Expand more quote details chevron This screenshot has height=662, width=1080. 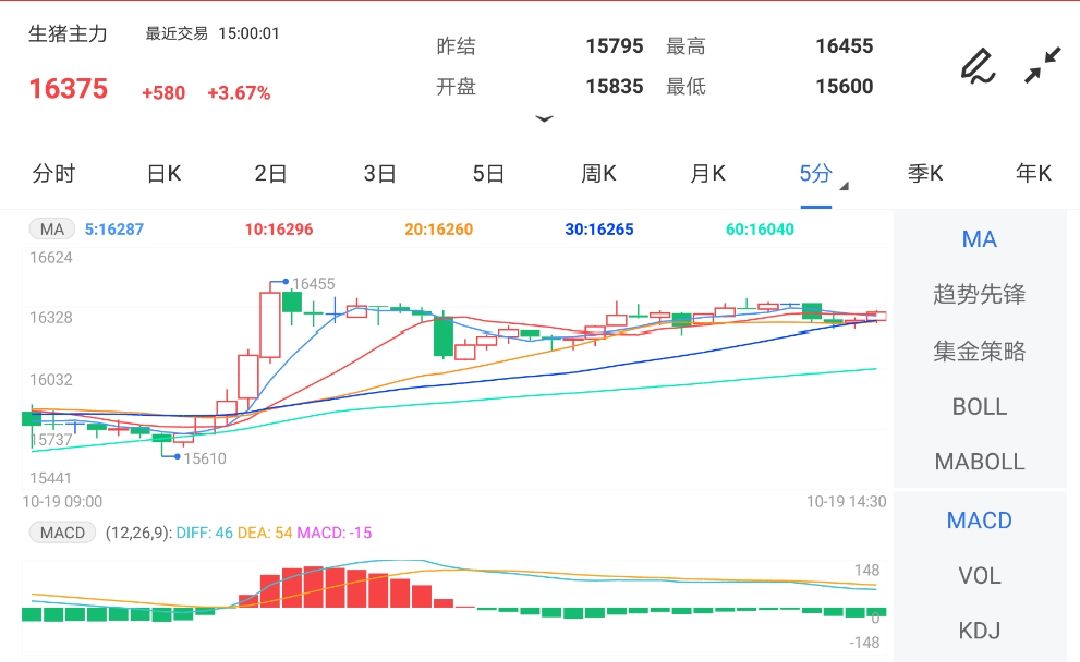pyautogui.click(x=544, y=118)
